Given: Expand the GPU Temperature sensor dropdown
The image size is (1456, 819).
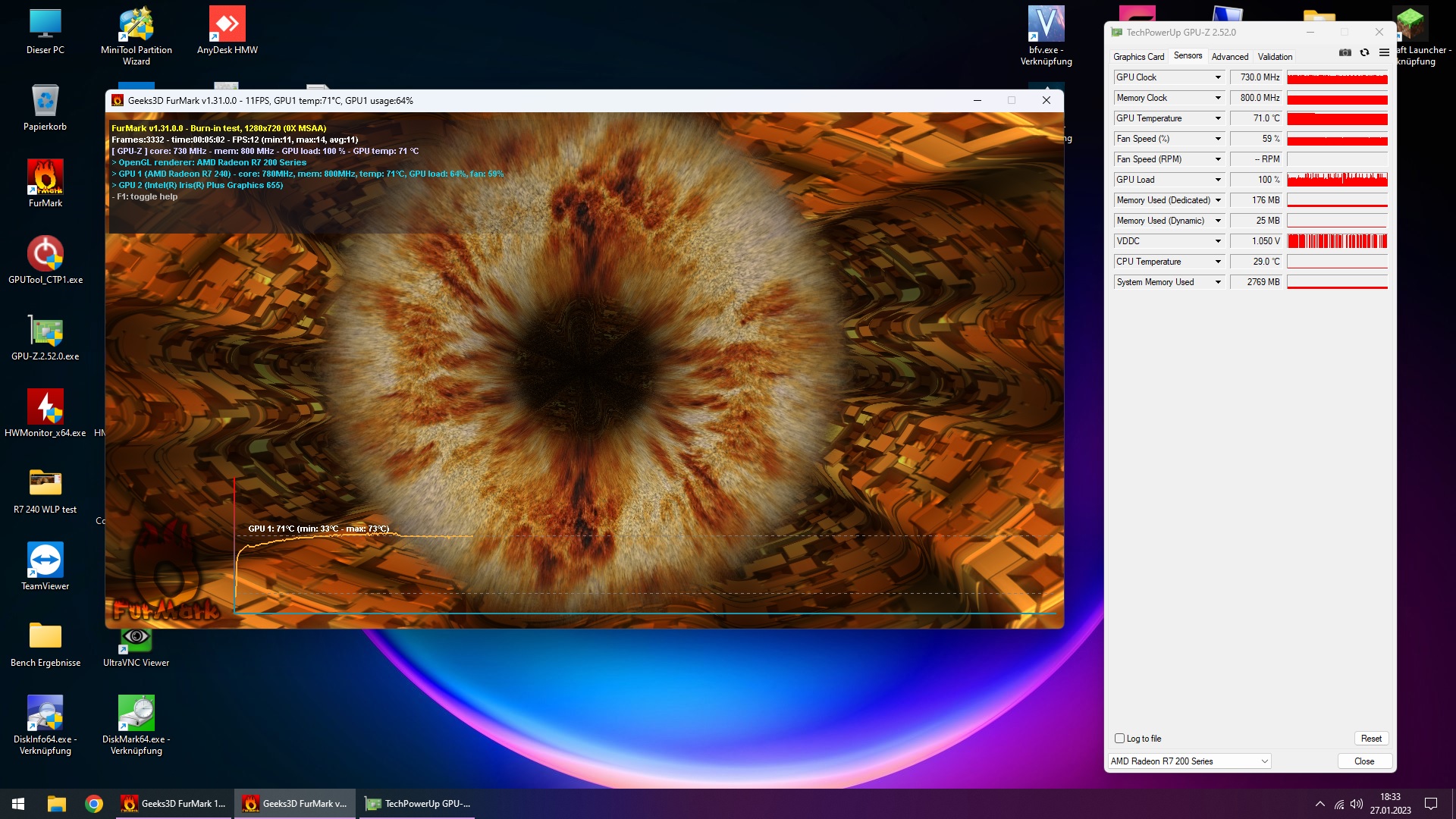Looking at the screenshot, I should (1218, 118).
